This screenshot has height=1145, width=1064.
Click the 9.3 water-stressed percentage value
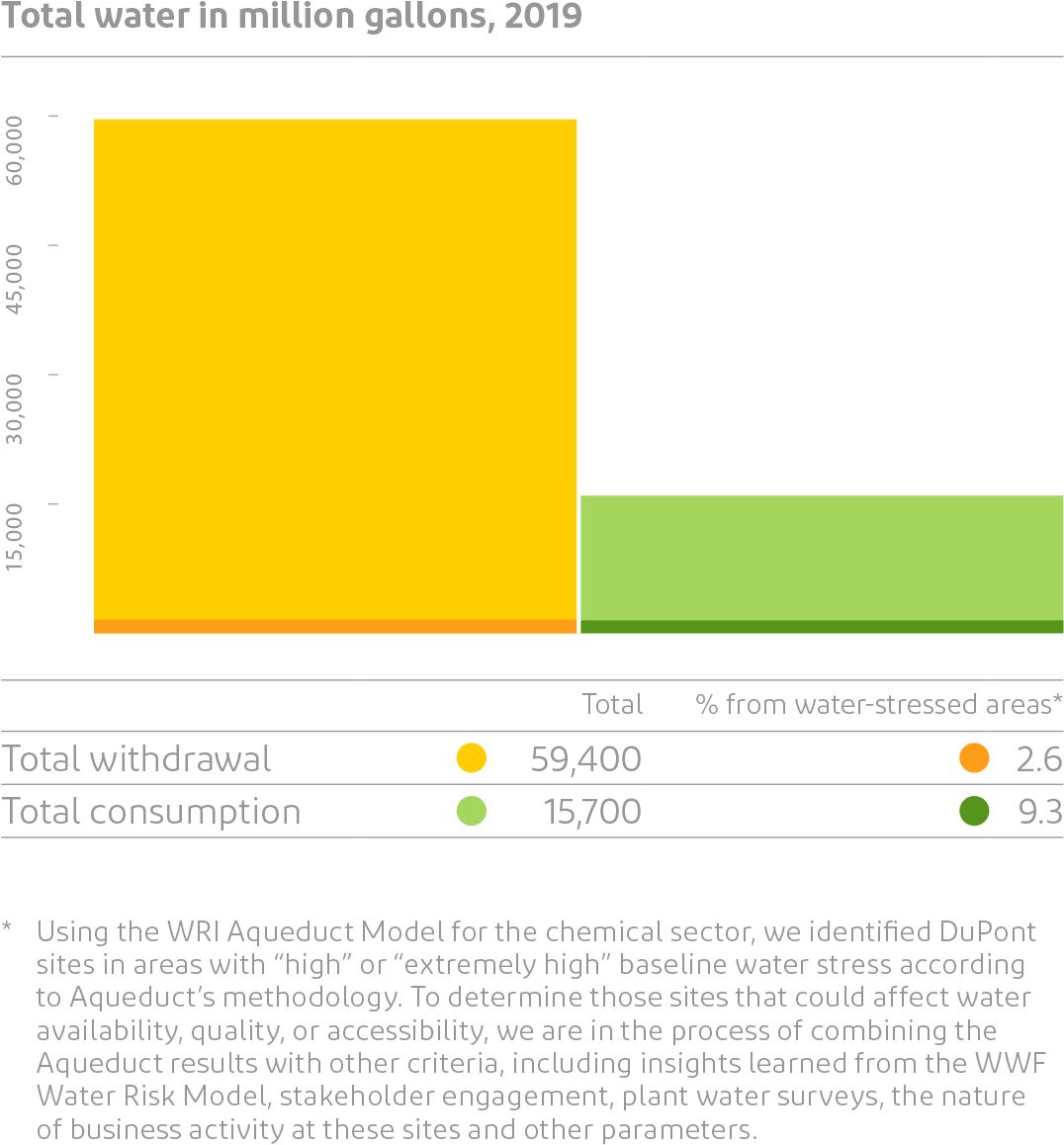click(x=1039, y=812)
